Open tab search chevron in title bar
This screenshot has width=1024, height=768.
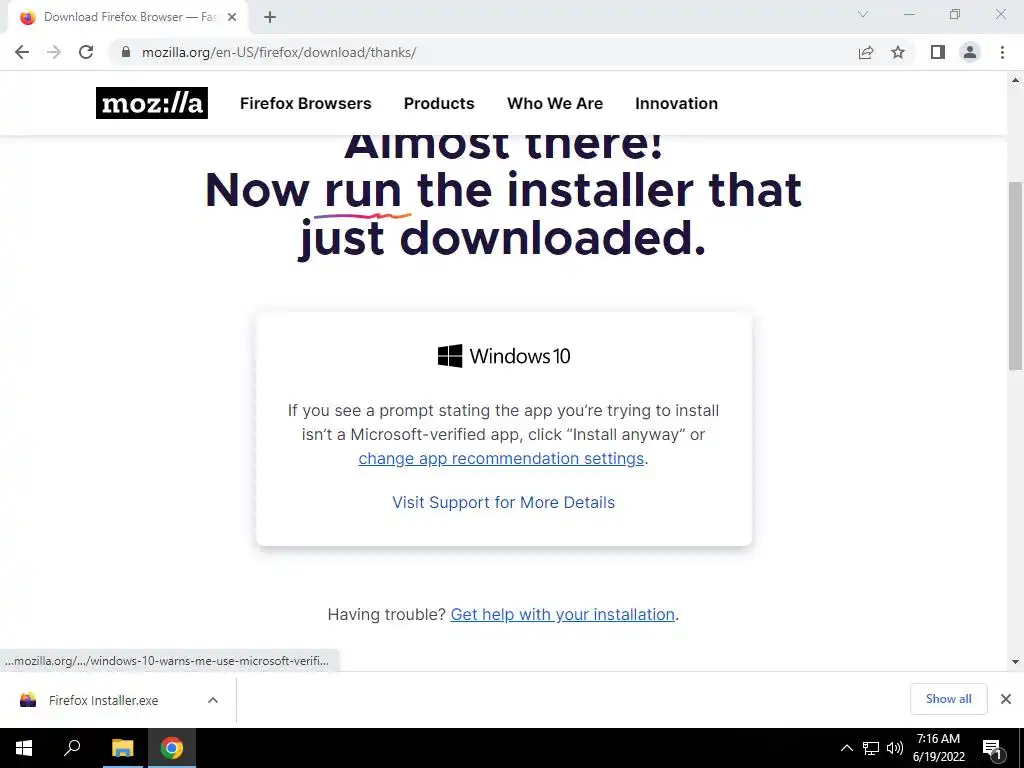tap(863, 14)
